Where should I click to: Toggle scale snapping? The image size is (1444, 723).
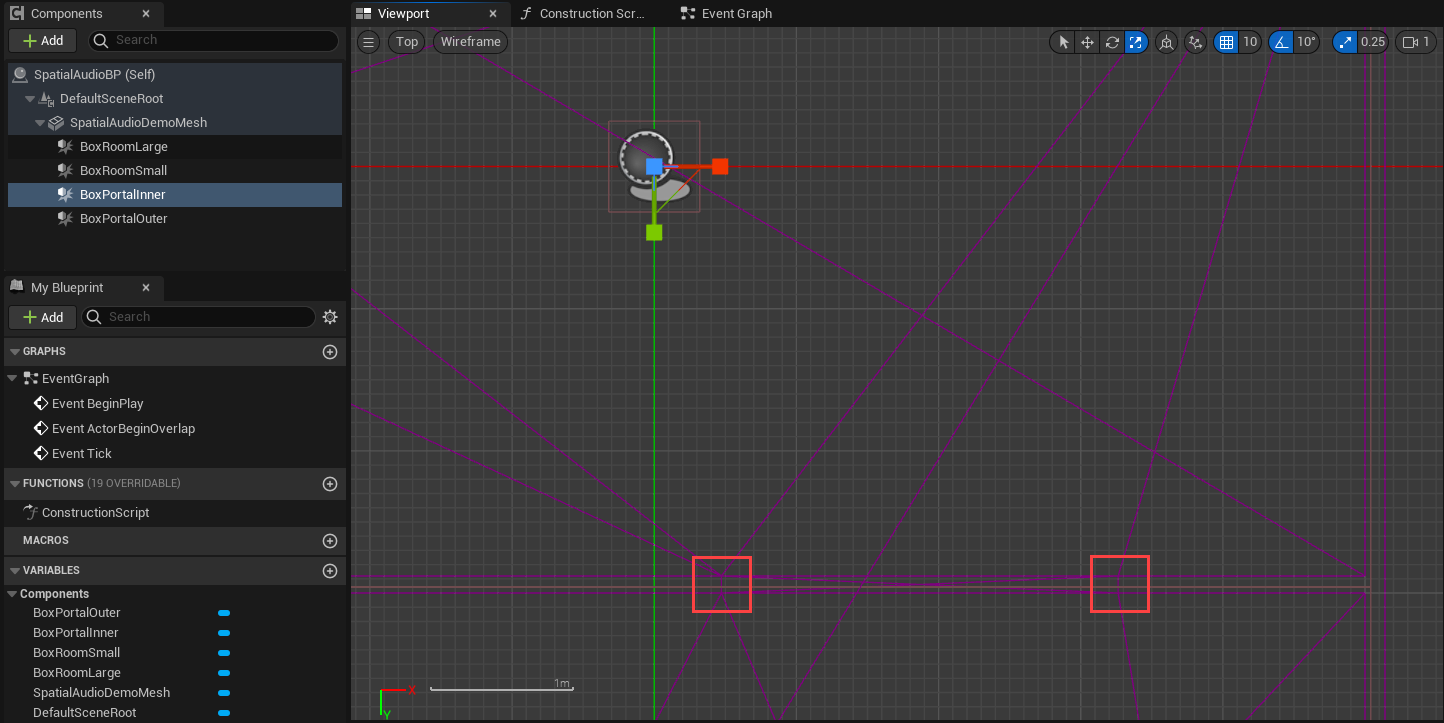pos(1345,42)
